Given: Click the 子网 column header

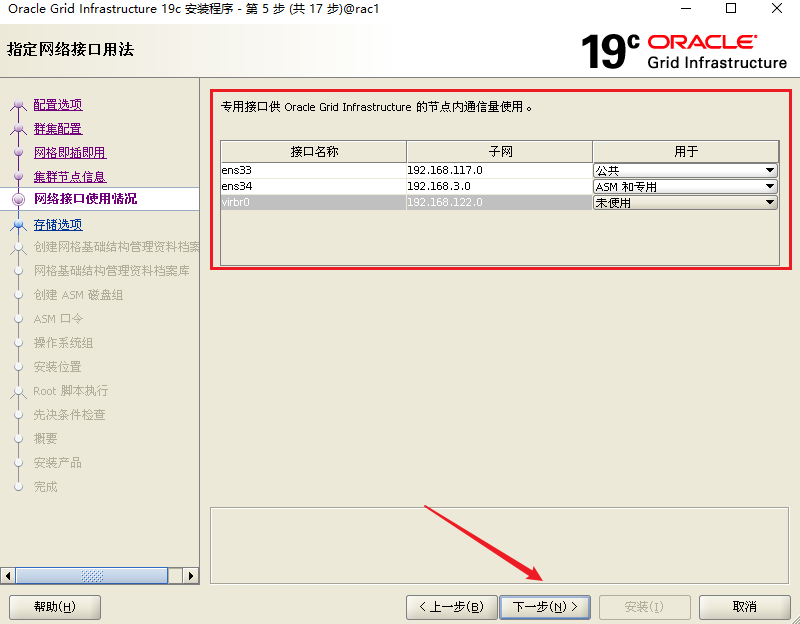Looking at the screenshot, I should (x=499, y=152).
